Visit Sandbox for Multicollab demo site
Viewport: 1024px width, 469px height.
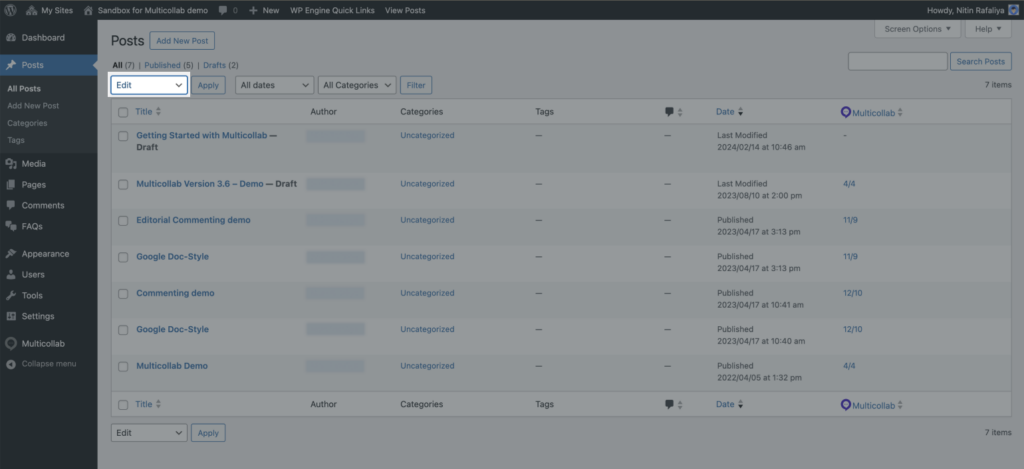click(x=146, y=10)
